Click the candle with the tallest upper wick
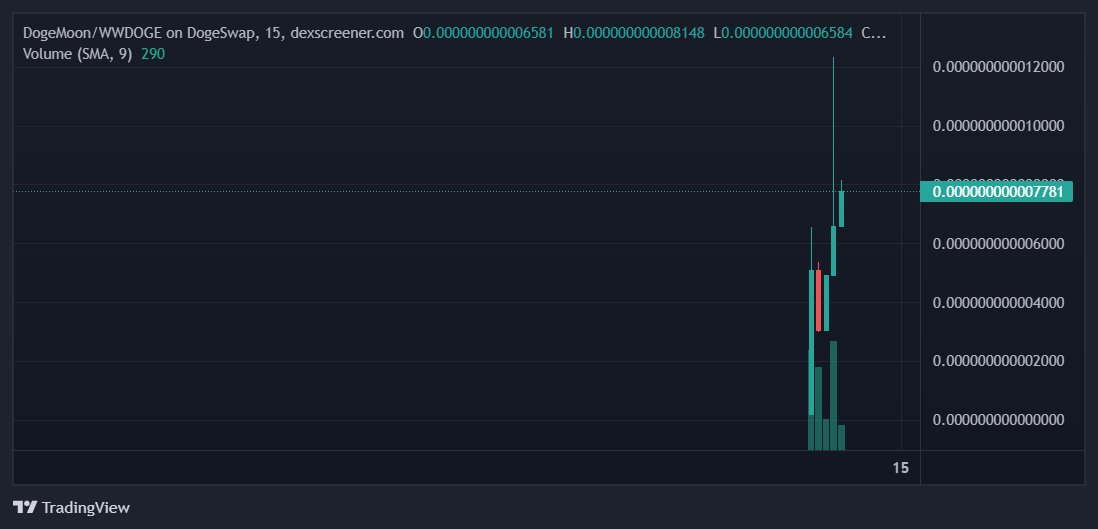The width and height of the screenshot is (1098, 529). pyautogui.click(x=833, y=250)
